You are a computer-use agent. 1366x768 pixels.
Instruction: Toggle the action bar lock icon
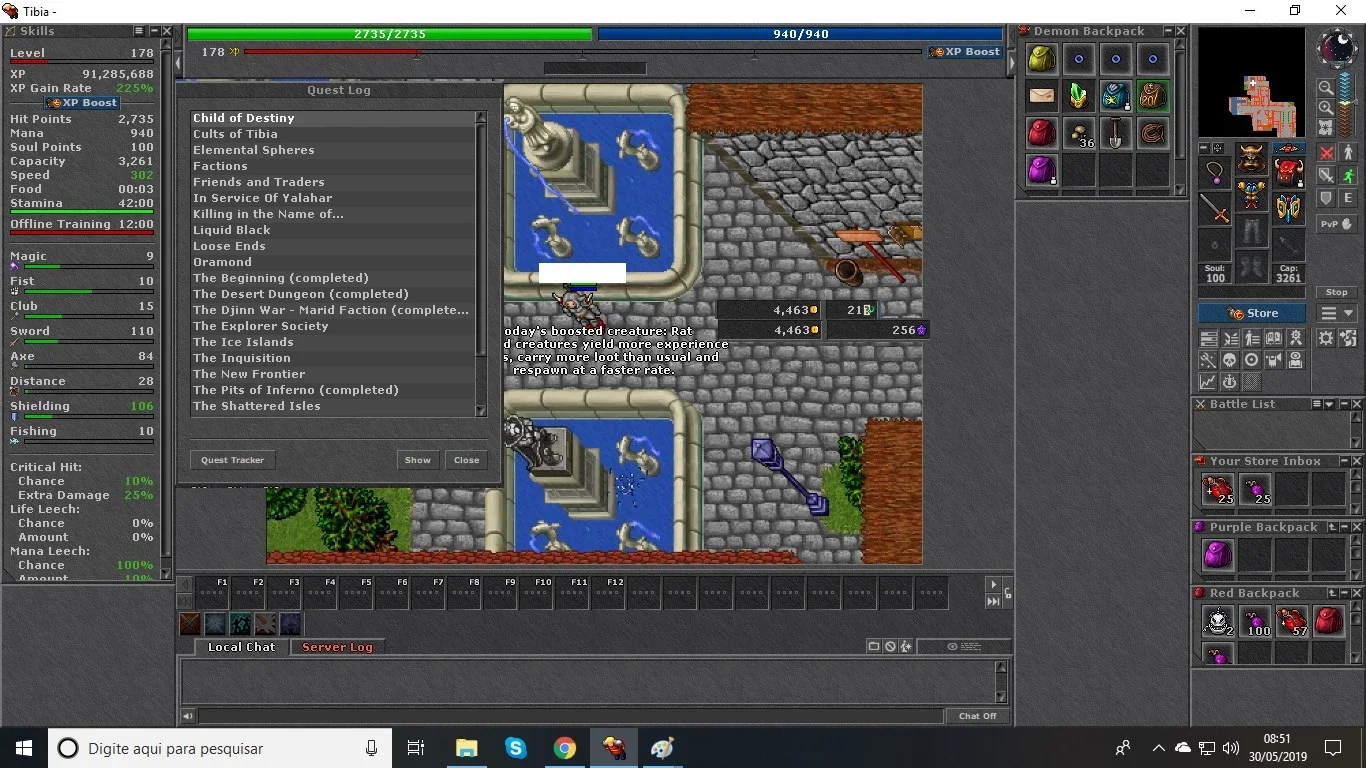[1008, 593]
